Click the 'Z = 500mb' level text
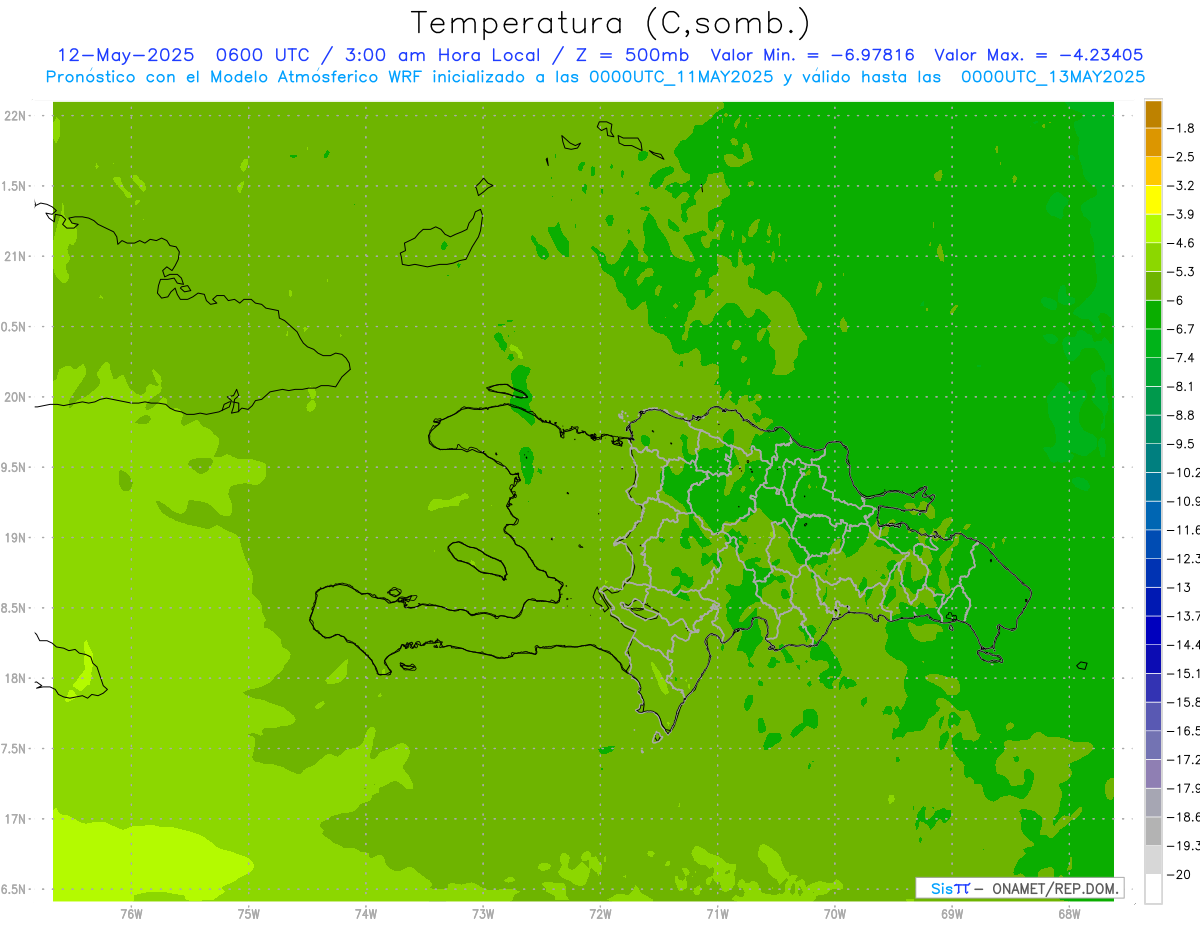 pos(632,55)
